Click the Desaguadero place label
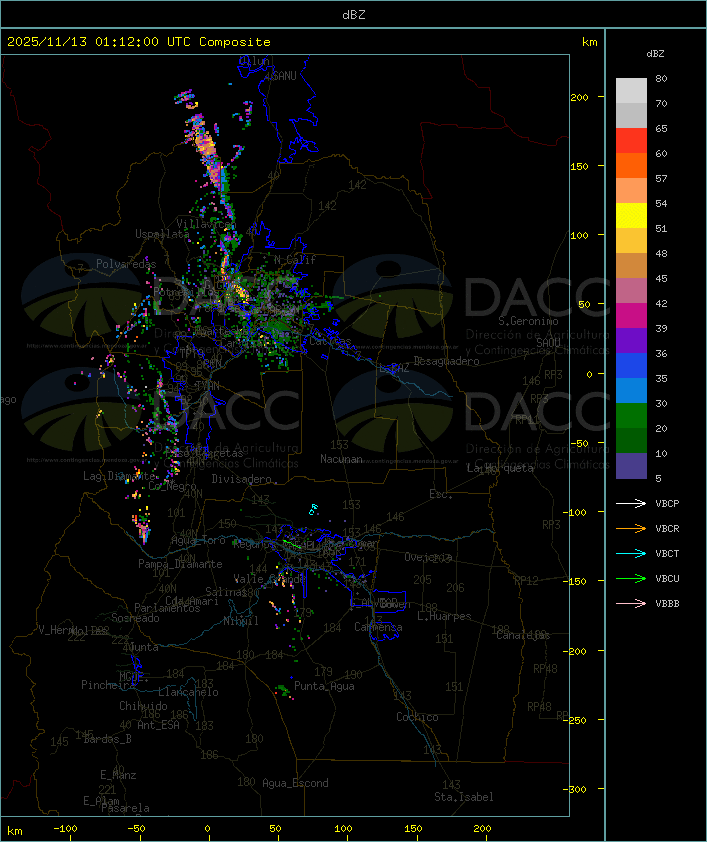 (x=446, y=361)
